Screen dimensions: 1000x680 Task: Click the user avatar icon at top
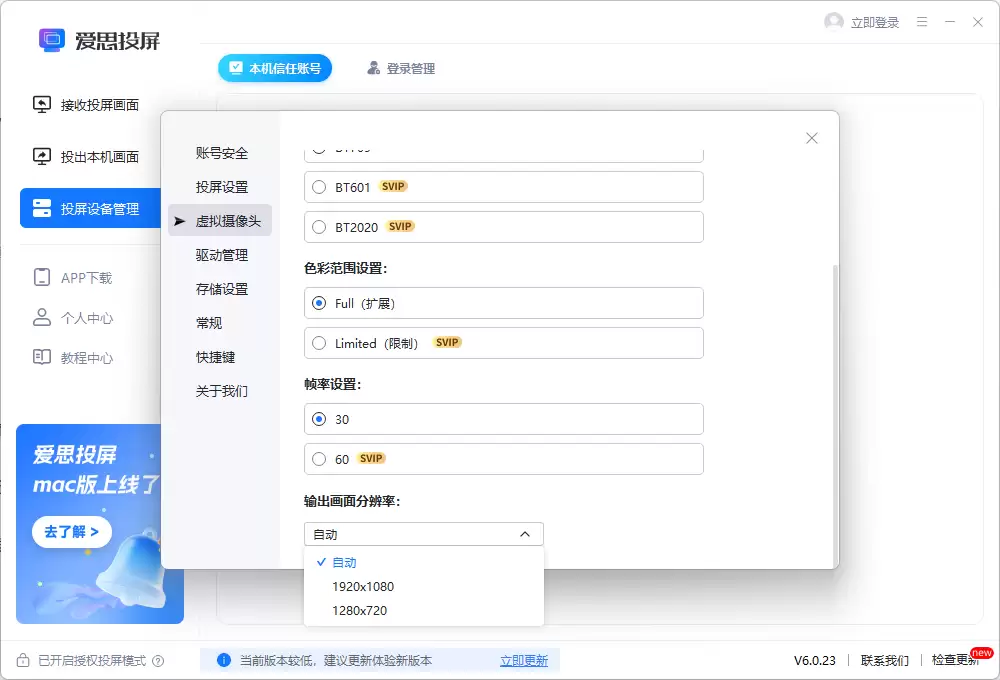tap(834, 22)
